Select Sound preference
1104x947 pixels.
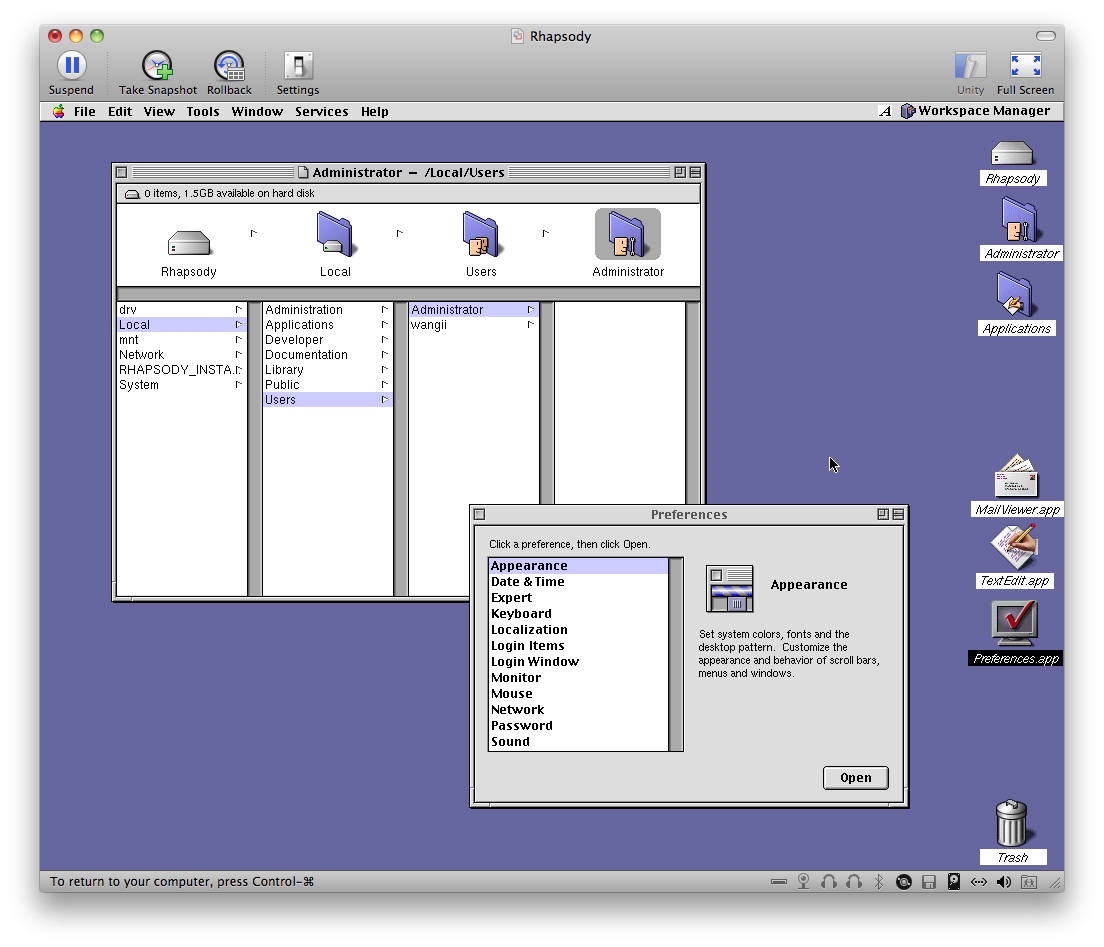578,741
